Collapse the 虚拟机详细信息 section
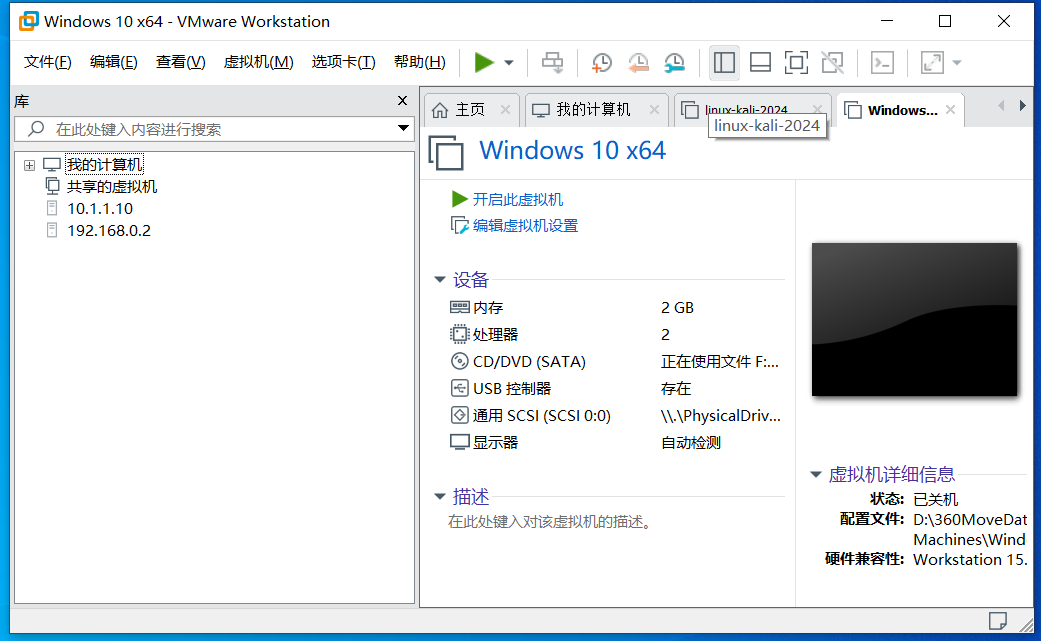 click(816, 474)
